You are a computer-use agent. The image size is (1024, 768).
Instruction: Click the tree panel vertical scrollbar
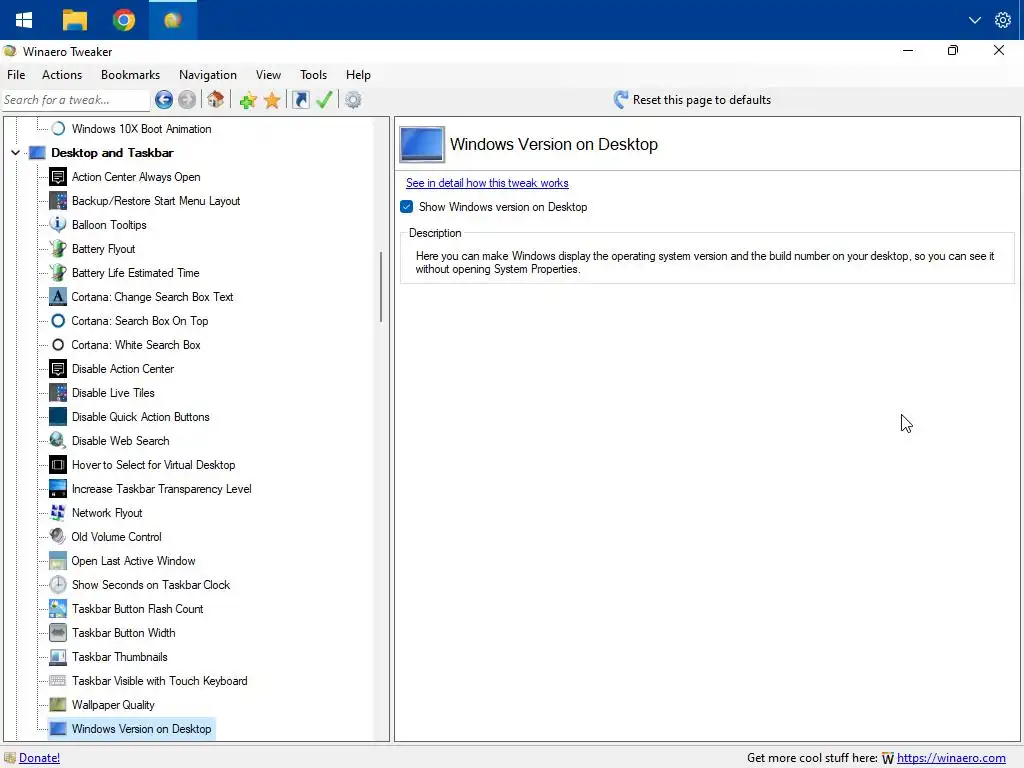[x=381, y=287]
